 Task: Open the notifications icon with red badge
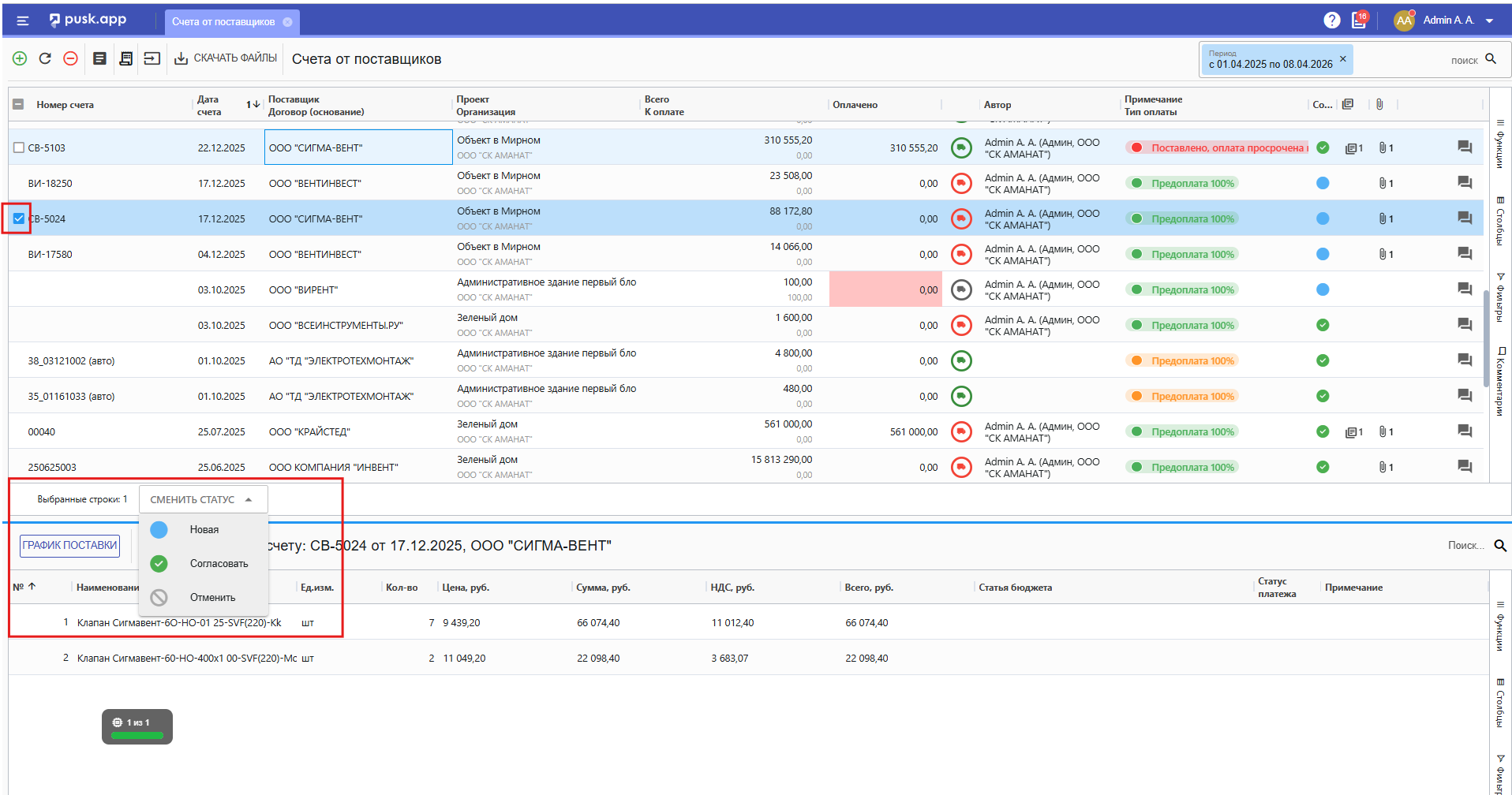(x=1359, y=21)
